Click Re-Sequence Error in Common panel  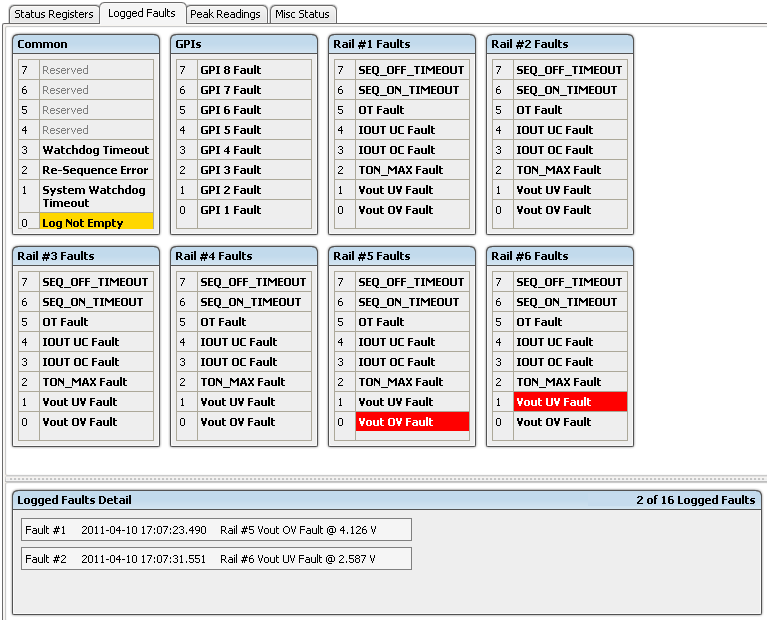click(96, 170)
